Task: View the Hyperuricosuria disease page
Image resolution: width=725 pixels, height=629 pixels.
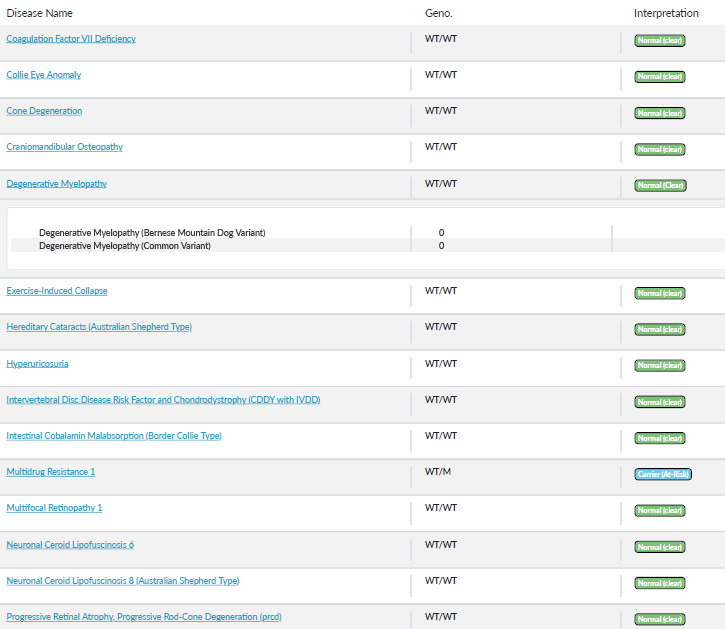Action: point(37,364)
